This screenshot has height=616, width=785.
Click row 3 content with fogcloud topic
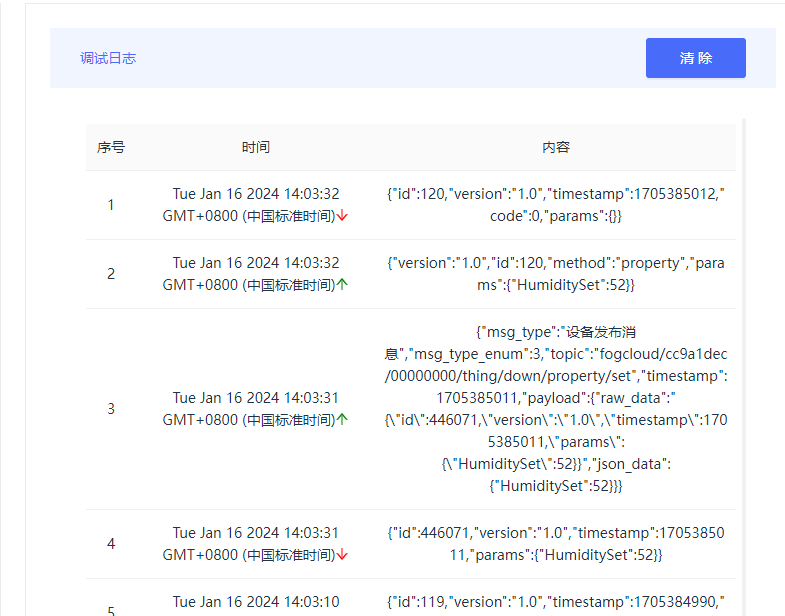(x=556, y=409)
